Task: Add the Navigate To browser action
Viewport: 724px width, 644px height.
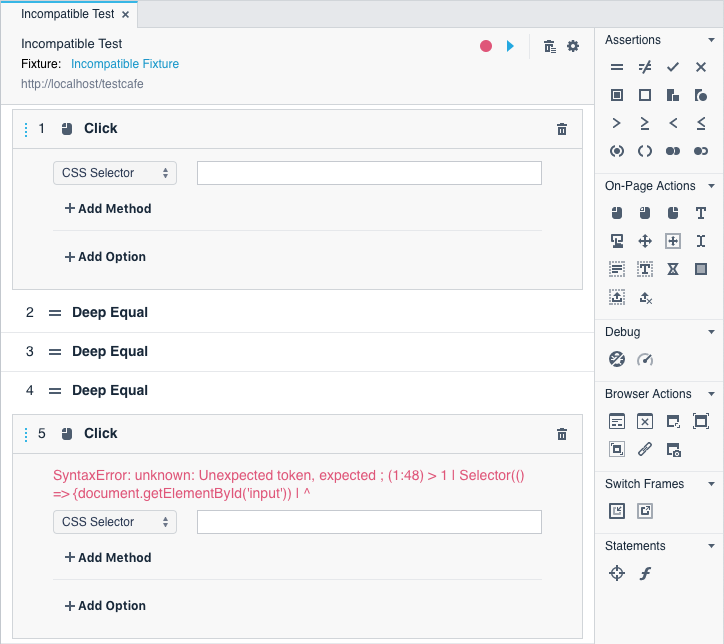Action: 616,421
